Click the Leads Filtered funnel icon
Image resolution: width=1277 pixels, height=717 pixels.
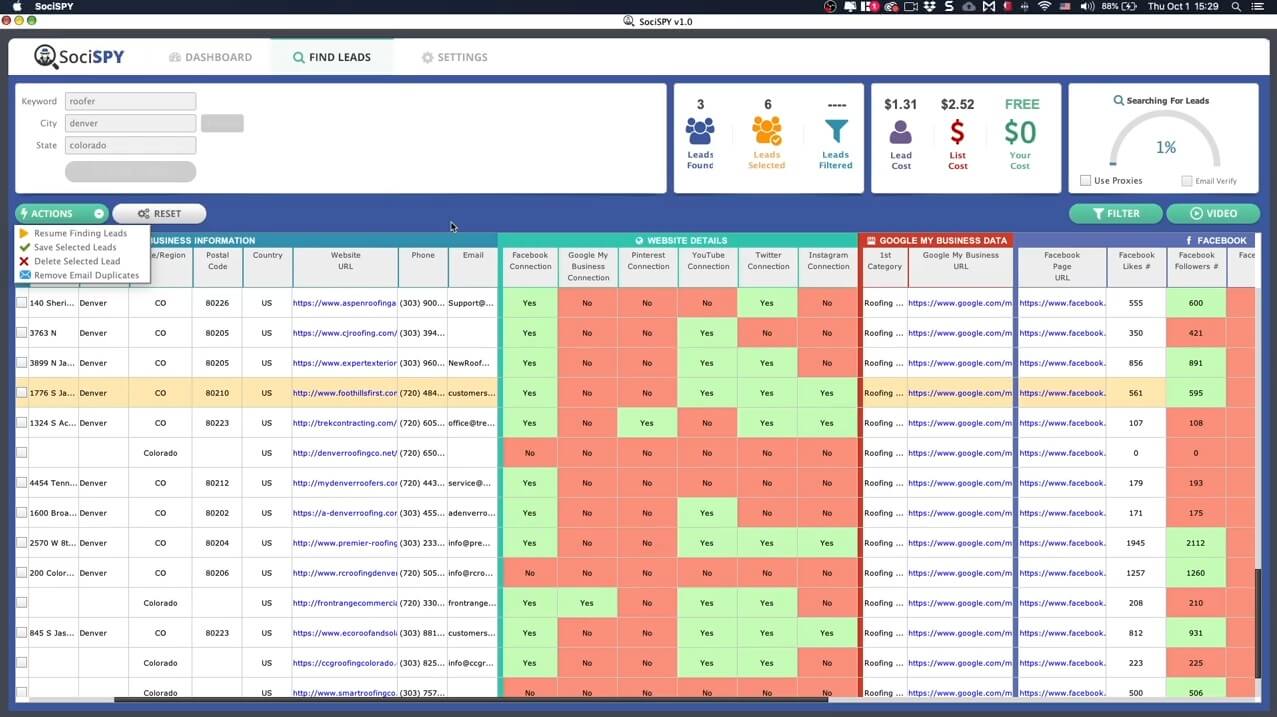pyautogui.click(x=836, y=131)
